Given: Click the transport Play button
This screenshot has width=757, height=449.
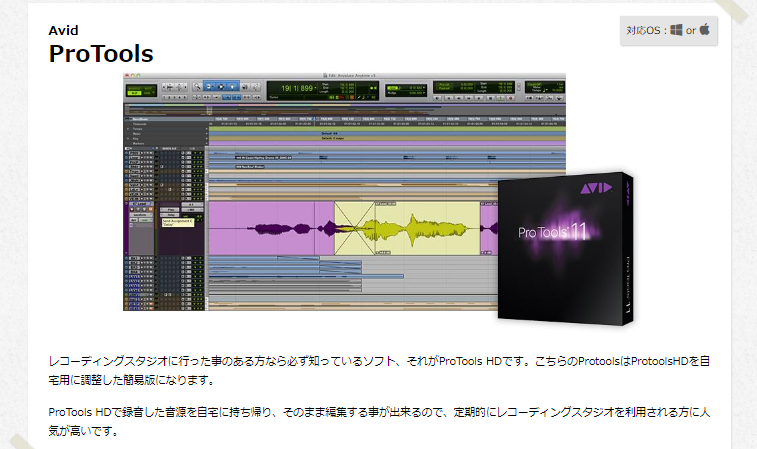Looking at the screenshot, I should tap(501, 98).
